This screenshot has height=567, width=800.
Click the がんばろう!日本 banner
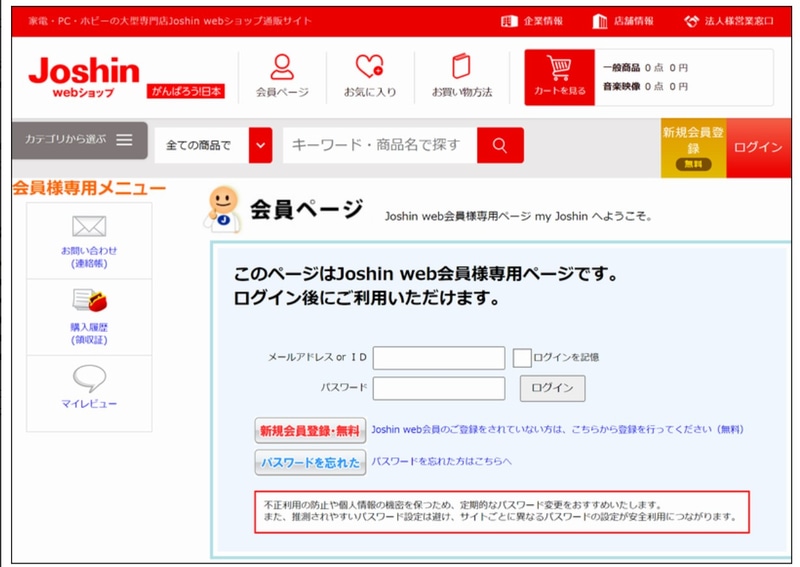[186, 91]
